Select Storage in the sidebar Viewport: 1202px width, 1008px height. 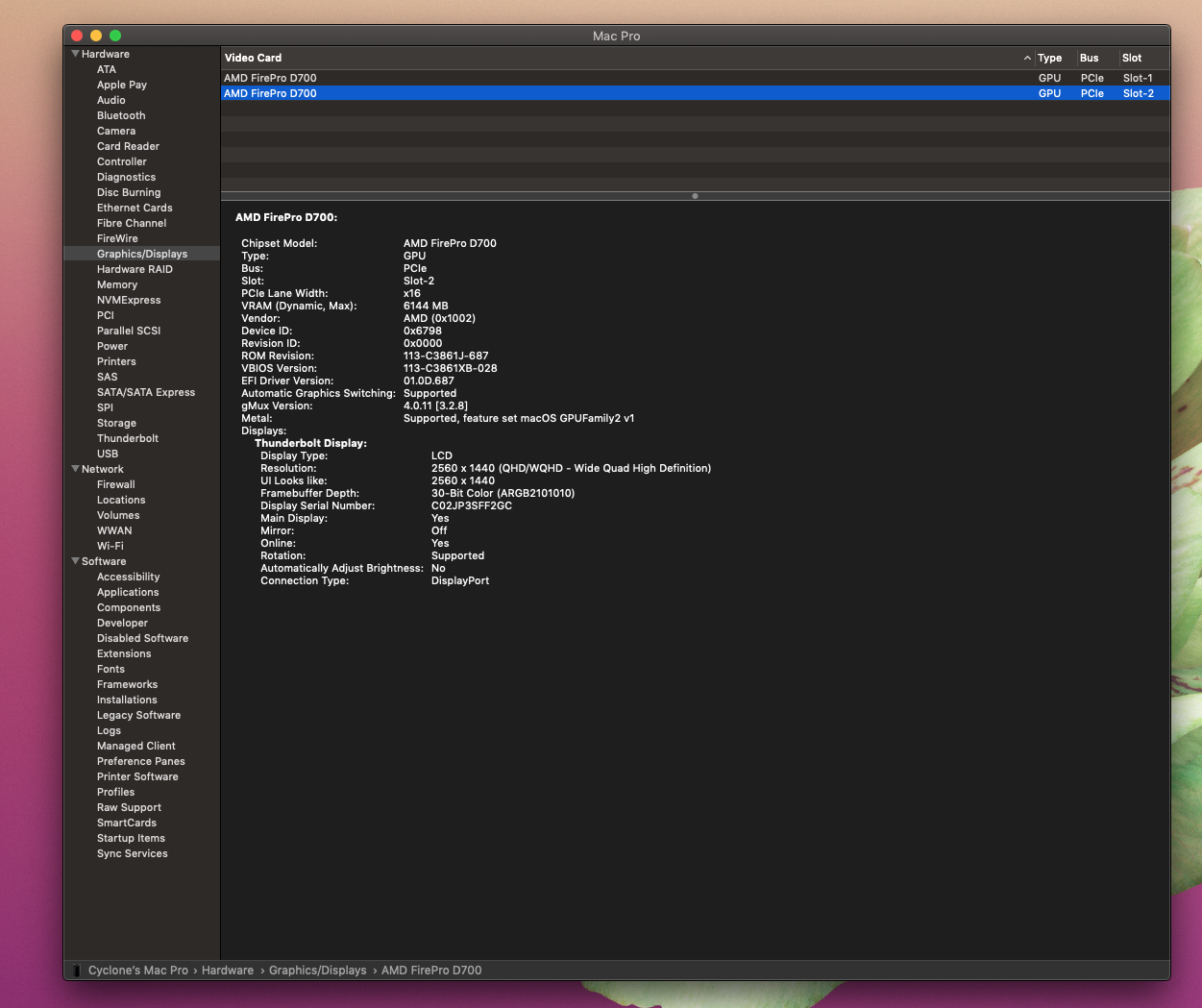pos(115,423)
